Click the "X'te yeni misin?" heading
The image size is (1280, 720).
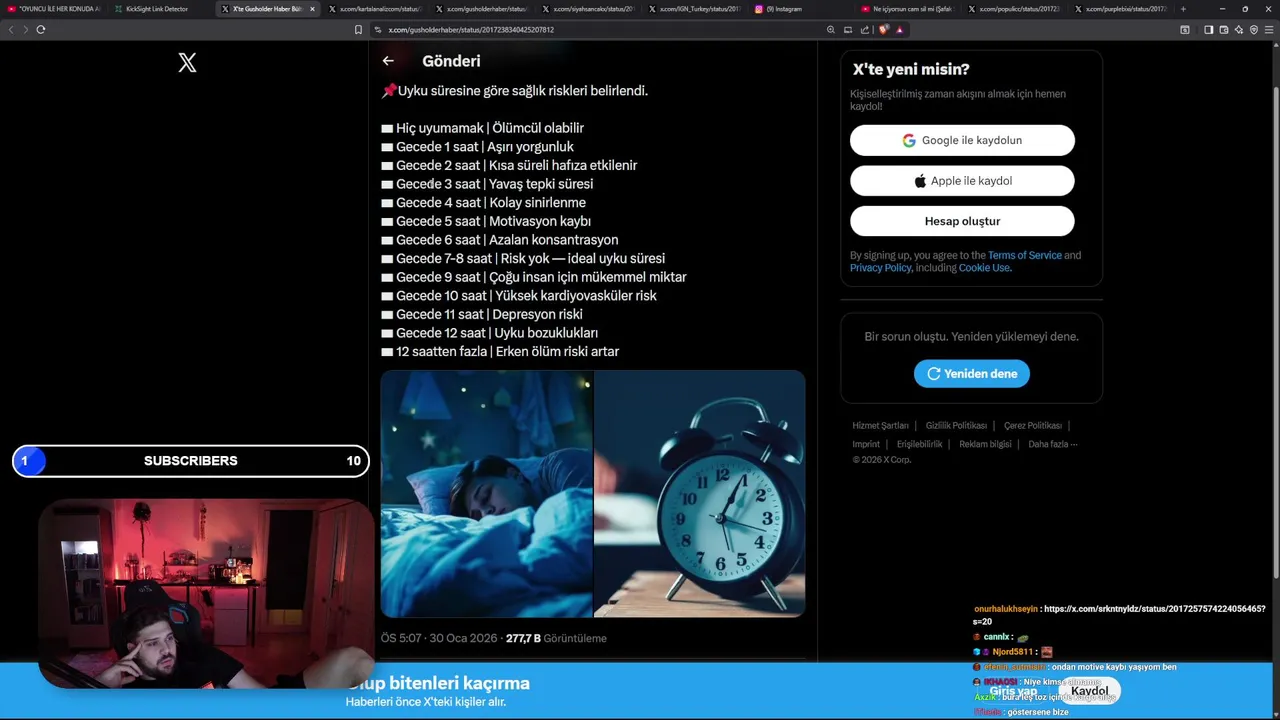pyautogui.click(x=911, y=70)
